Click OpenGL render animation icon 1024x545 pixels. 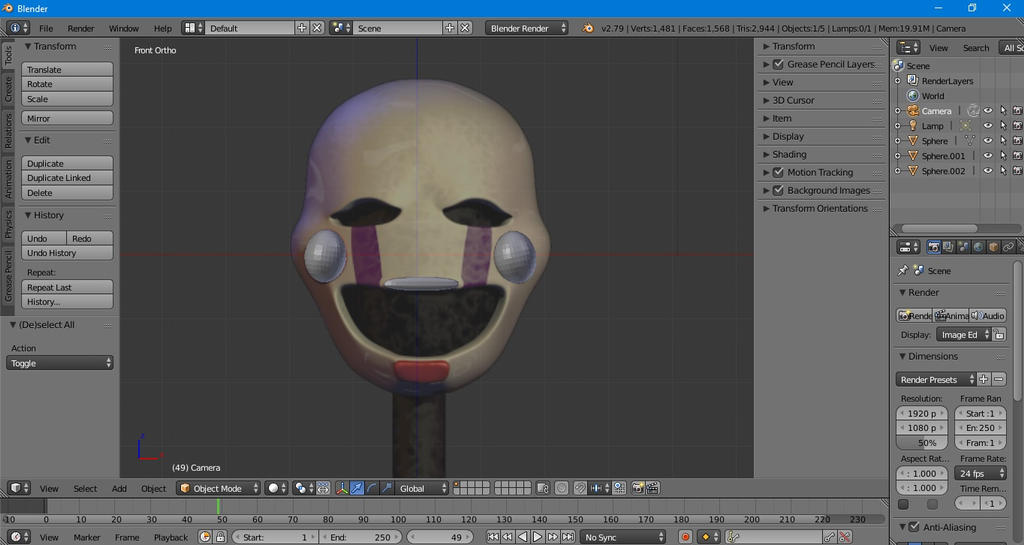coord(652,488)
